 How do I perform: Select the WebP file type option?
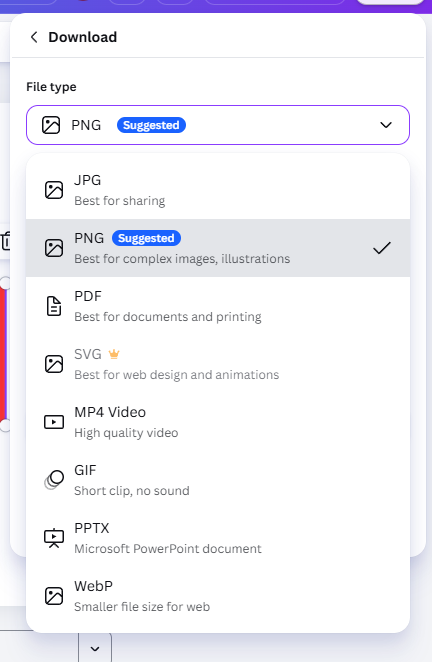point(218,596)
